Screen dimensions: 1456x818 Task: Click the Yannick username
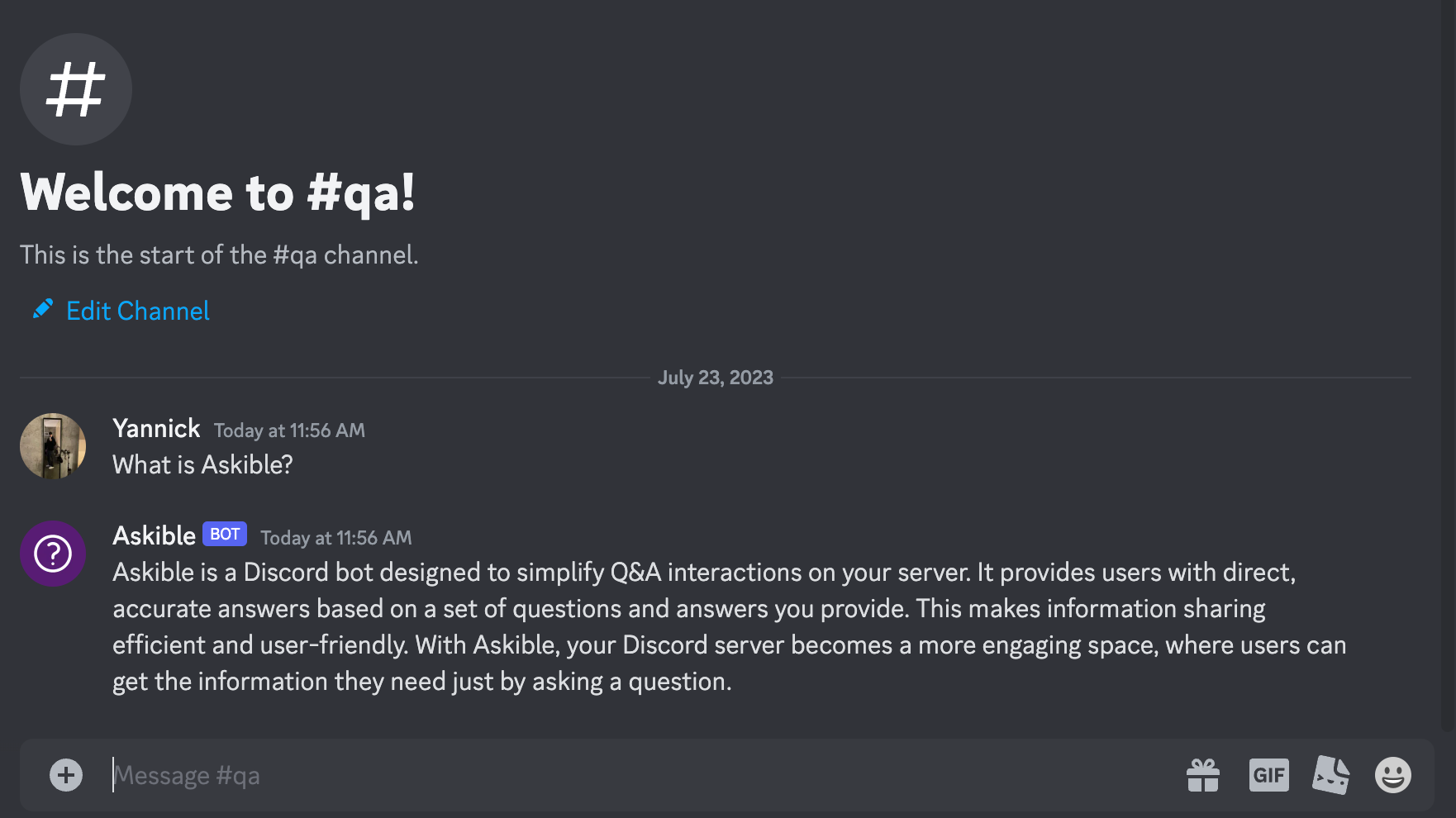click(156, 429)
